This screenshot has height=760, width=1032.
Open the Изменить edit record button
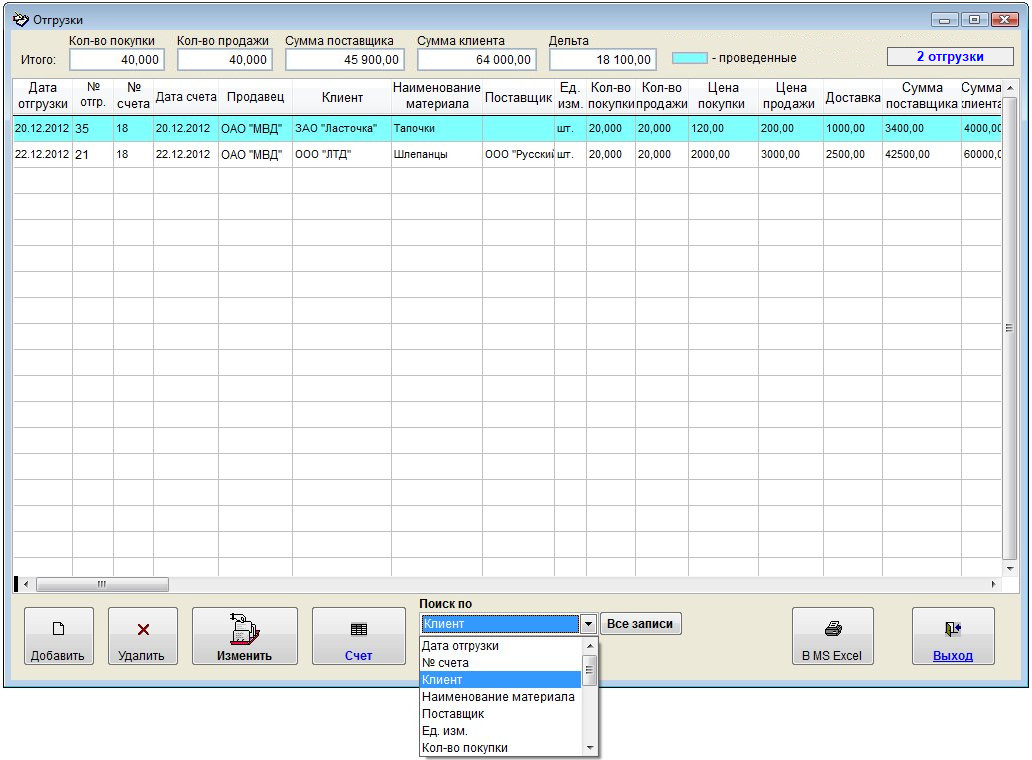(244, 636)
